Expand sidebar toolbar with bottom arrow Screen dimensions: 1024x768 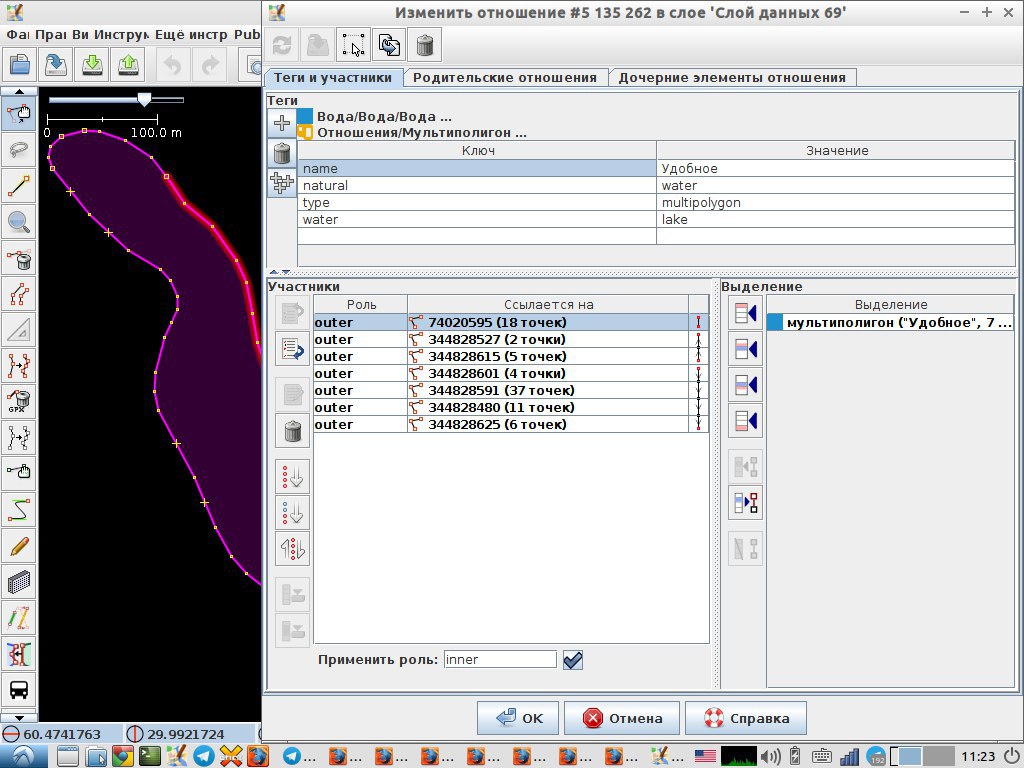click(x=19, y=718)
